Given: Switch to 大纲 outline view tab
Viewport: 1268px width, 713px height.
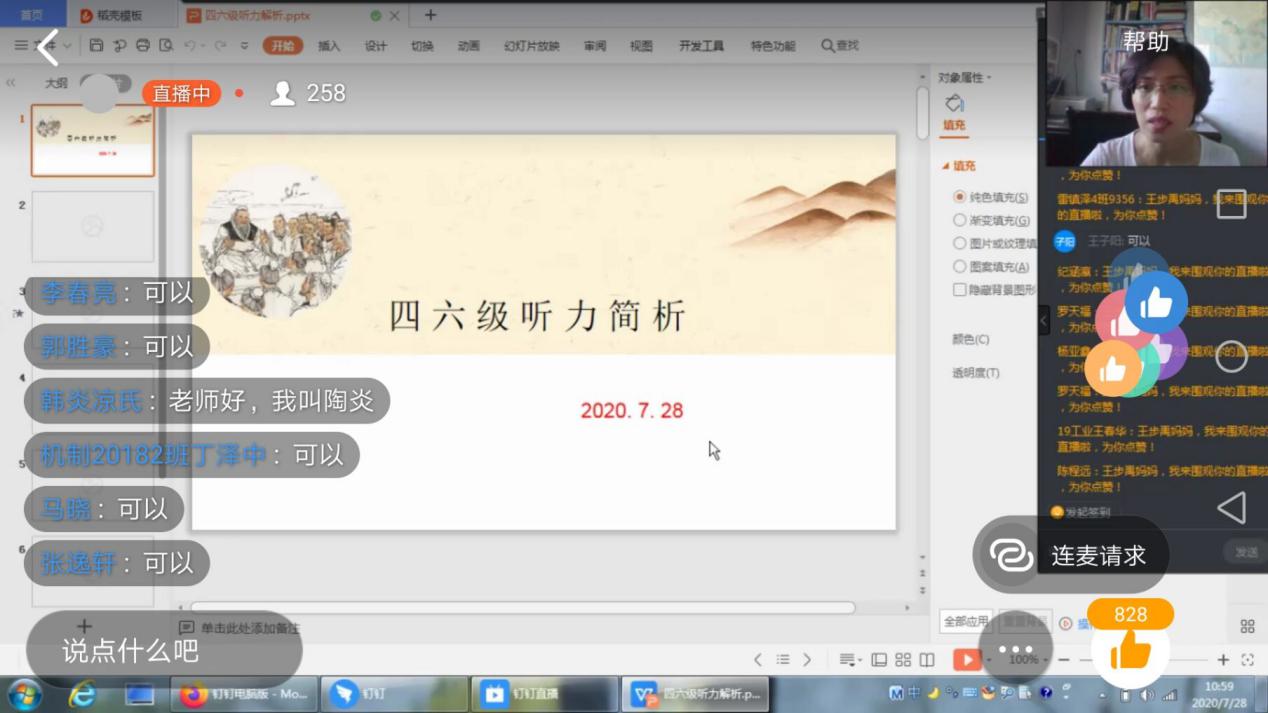Looking at the screenshot, I should [x=56, y=83].
